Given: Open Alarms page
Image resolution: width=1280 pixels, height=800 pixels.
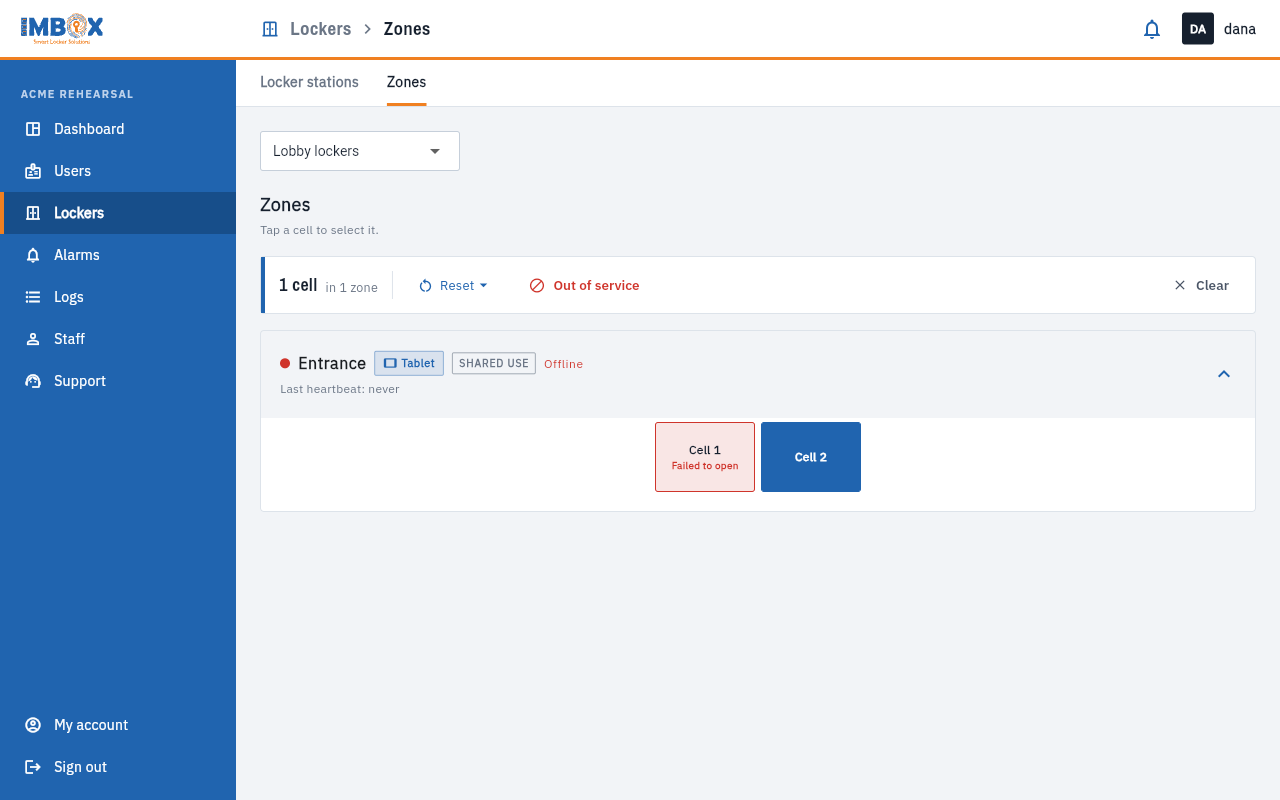Looking at the screenshot, I should click(118, 255).
